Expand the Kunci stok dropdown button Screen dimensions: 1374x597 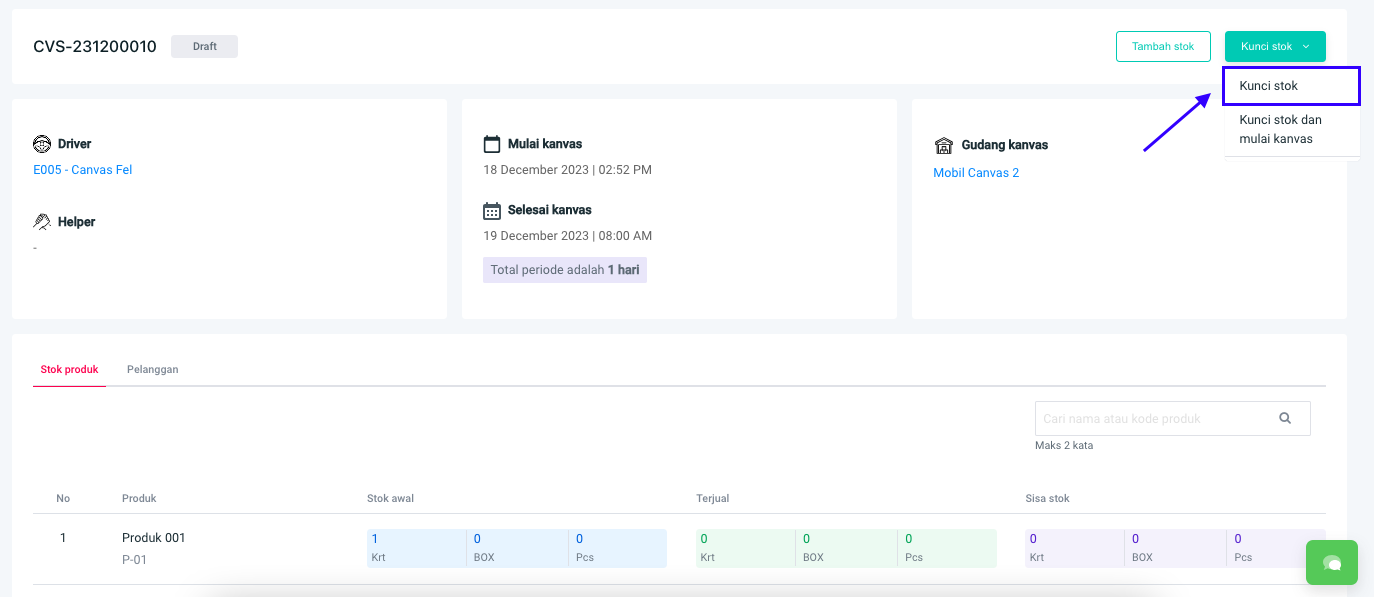(x=1275, y=47)
